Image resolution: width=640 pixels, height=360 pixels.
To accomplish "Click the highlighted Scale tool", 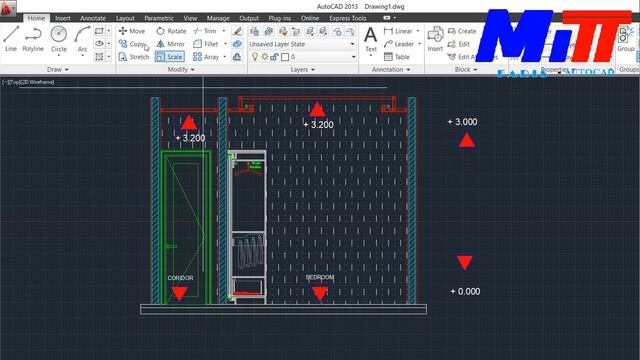I will 170,57.
